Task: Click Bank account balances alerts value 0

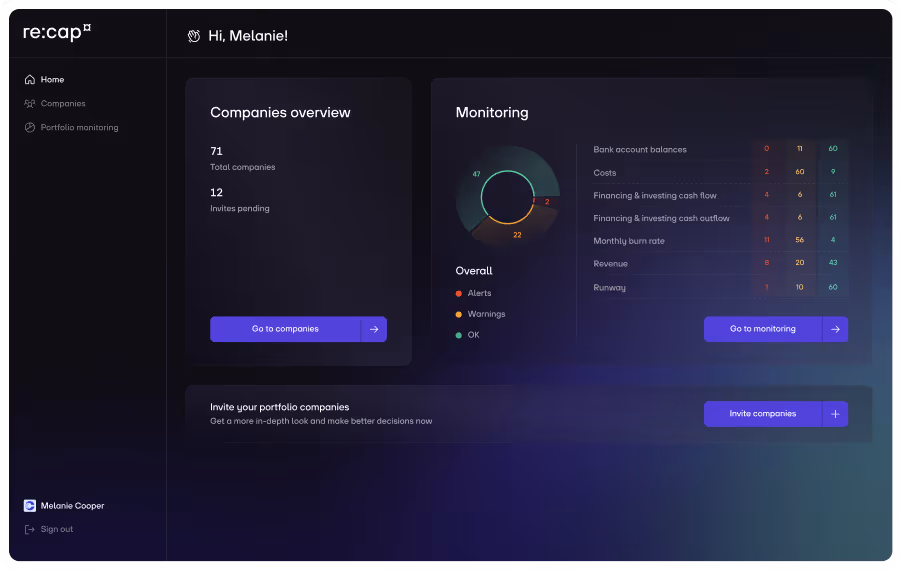Action: (x=766, y=149)
